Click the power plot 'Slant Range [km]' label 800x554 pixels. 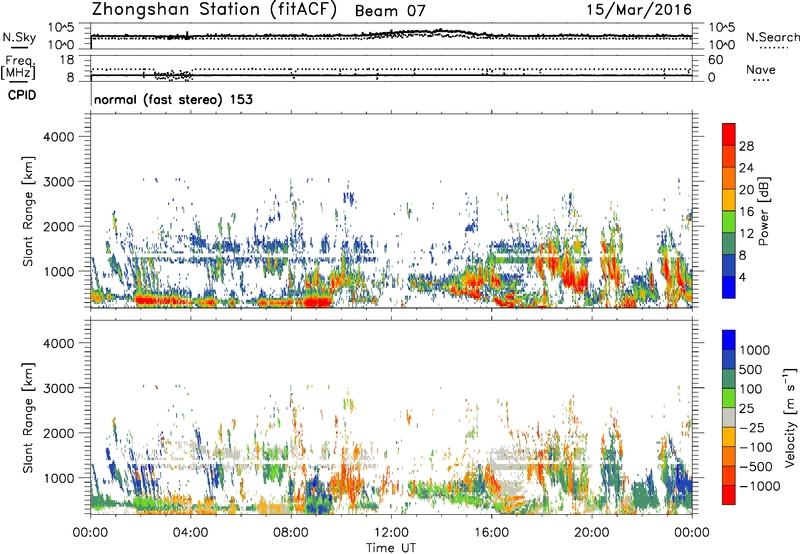(x=28, y=211)
